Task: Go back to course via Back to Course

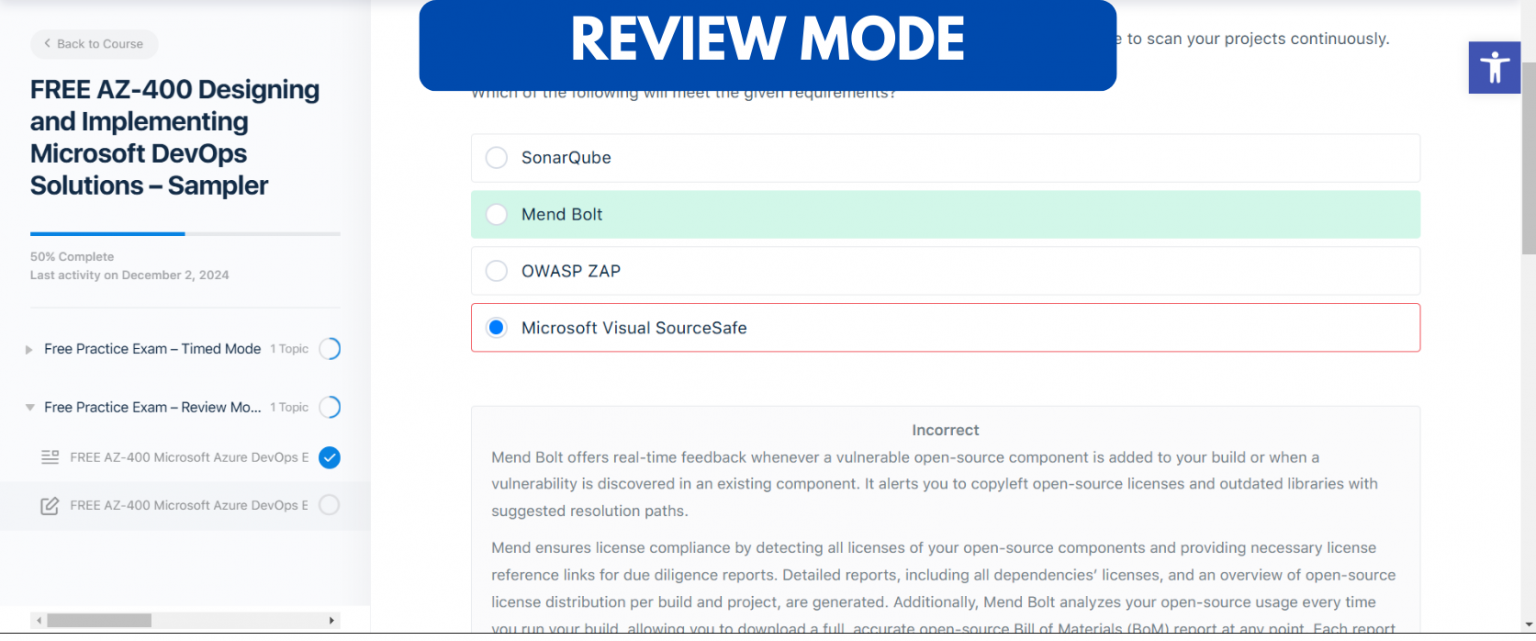Action: [x=94, y=44]
